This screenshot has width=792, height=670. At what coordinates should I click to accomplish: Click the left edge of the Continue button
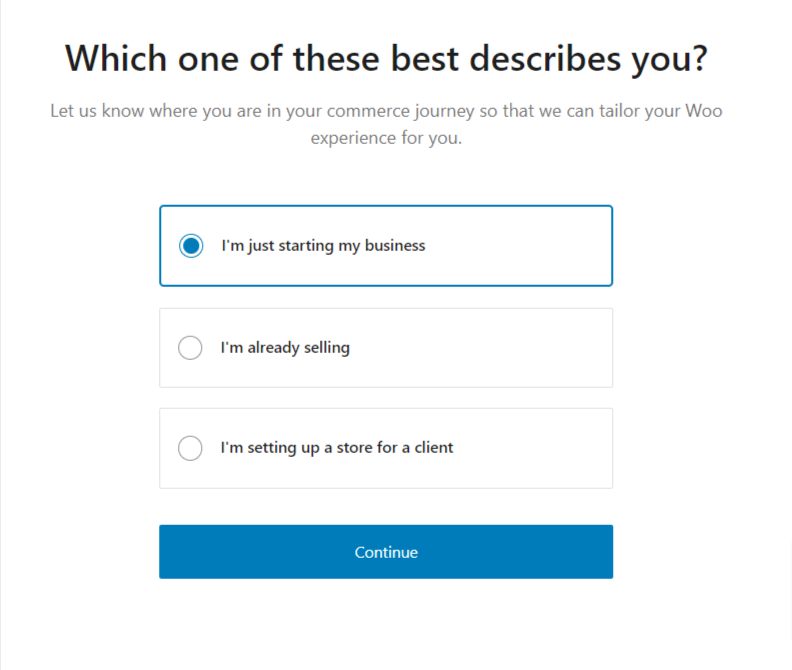[172, 552]
